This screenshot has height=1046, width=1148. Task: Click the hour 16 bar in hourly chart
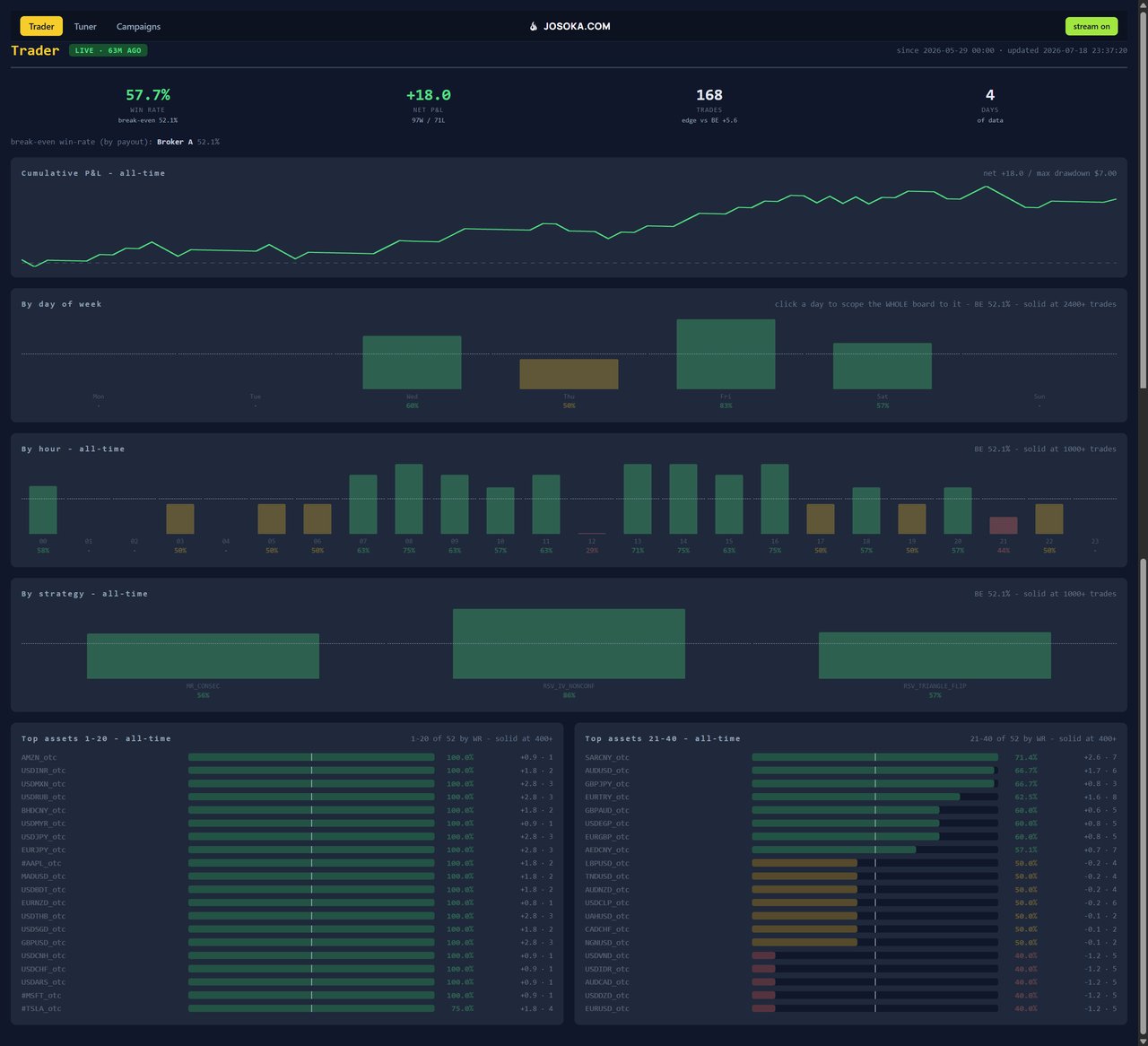click(x=775, y=499)
